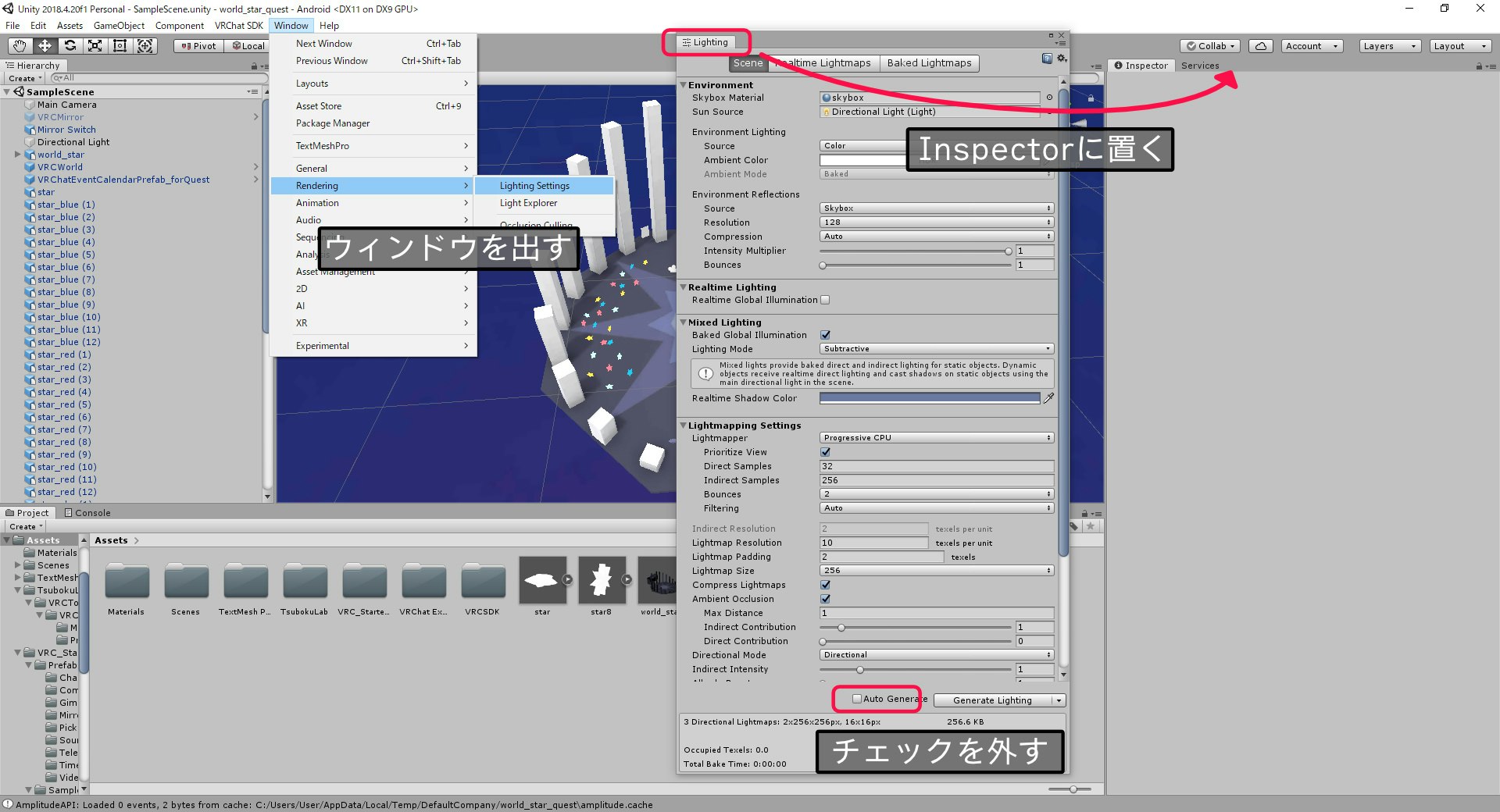The image size is (1500, 812).
Task: Toggle Baked Global Illumination checkbox
Action: point(825,335)
